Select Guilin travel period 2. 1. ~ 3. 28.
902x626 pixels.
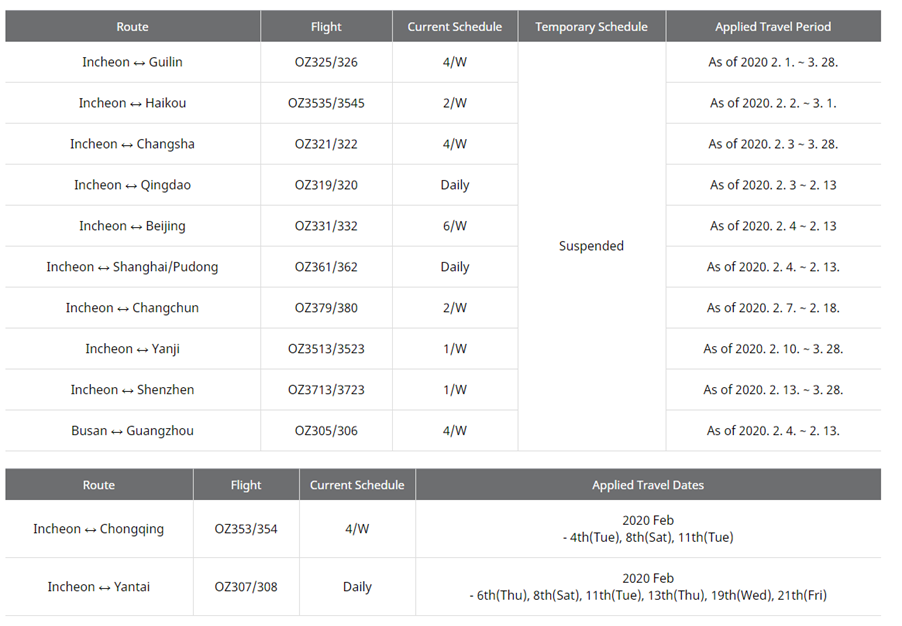[773, 62]
